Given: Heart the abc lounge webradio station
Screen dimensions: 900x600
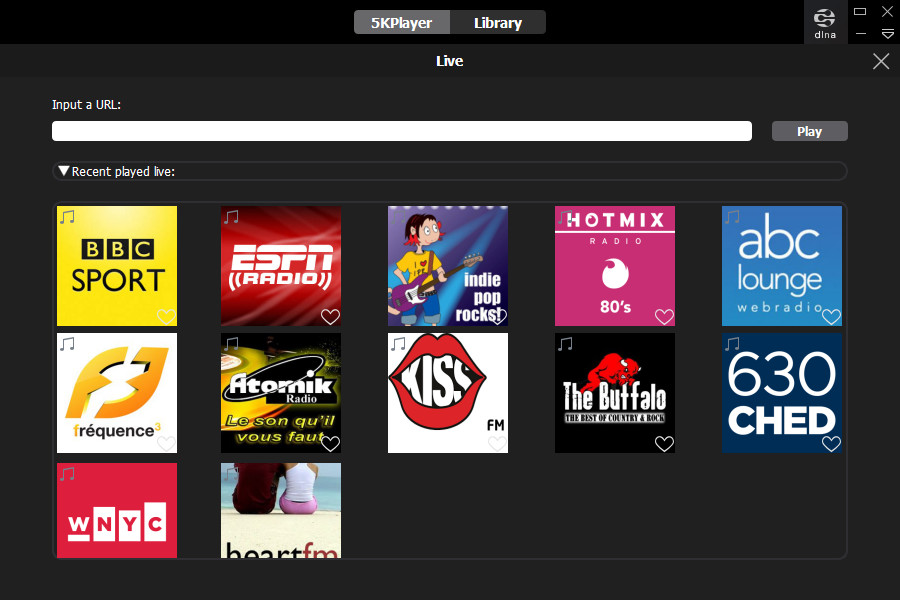Looking at the screenshot, I should coord(831,316).
